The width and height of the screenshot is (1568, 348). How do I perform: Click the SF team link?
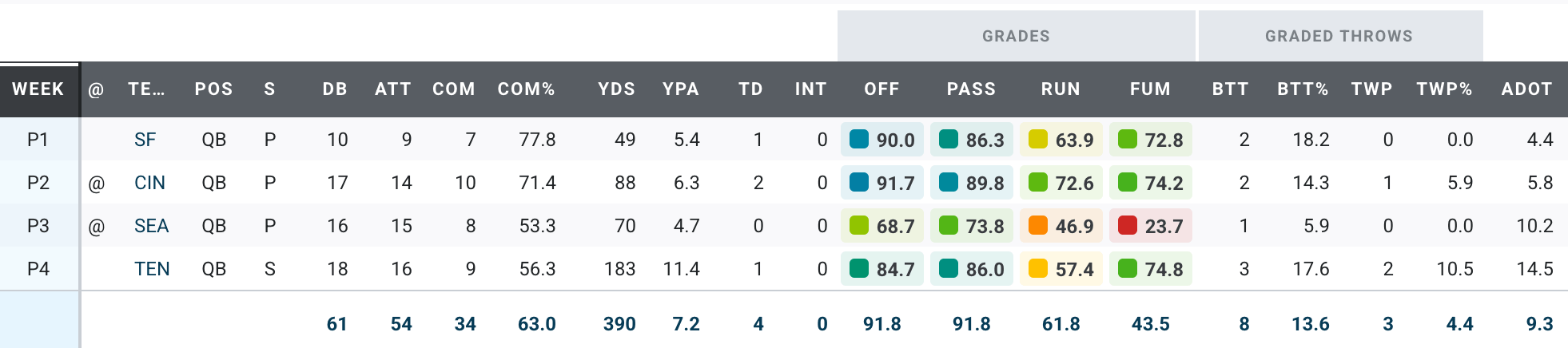145,140
